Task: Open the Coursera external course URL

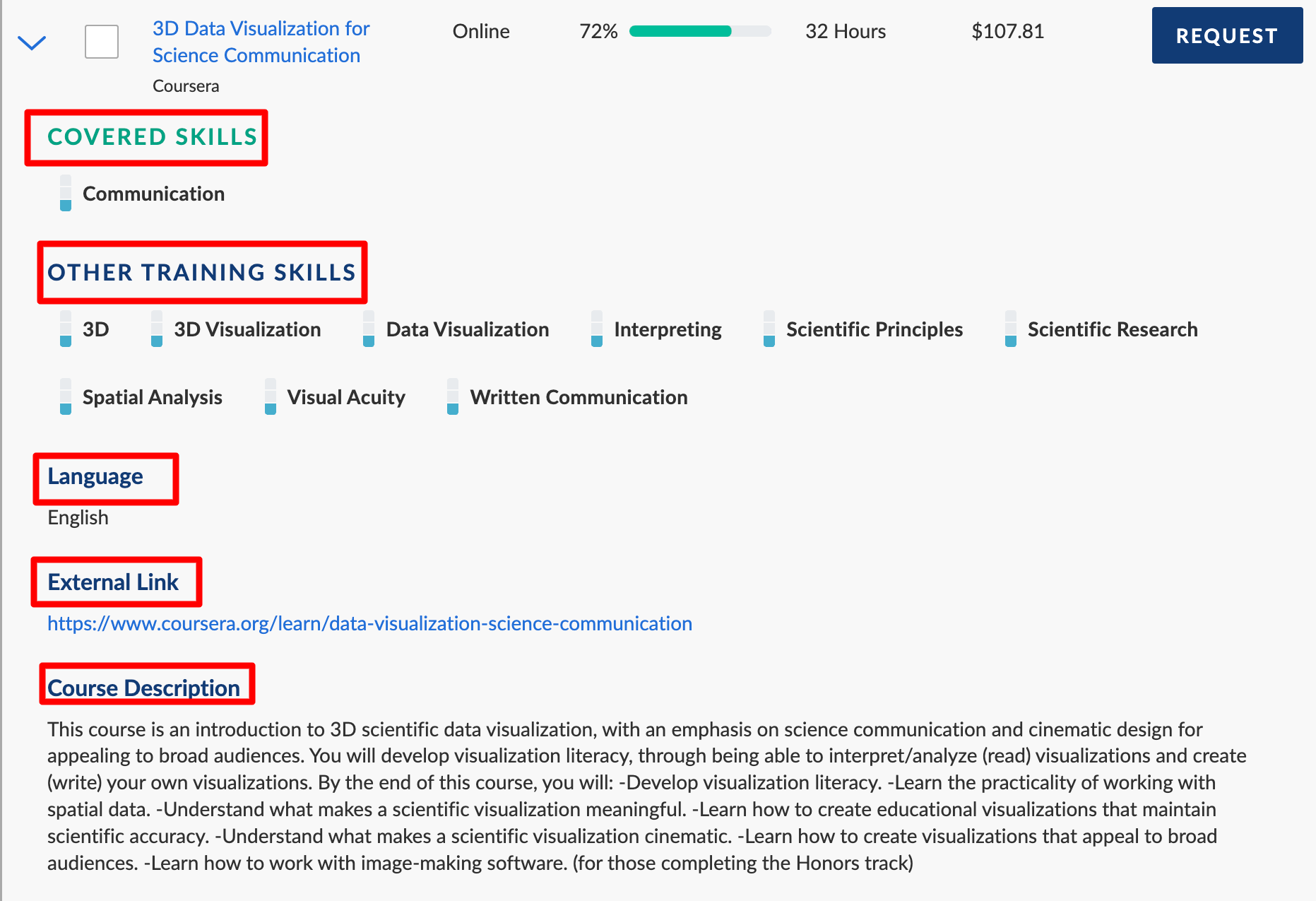Action: [369, 623]
